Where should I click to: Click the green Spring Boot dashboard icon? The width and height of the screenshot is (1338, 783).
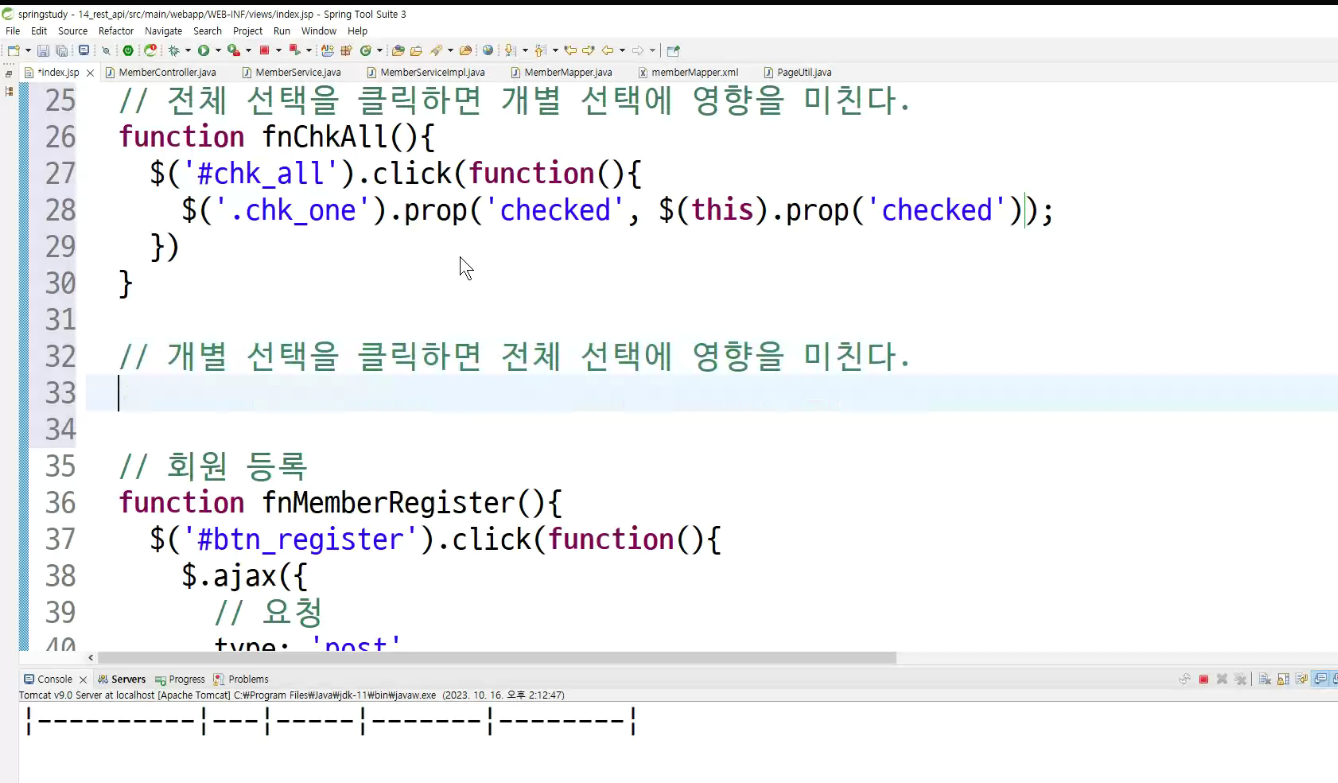click(128, 50)
